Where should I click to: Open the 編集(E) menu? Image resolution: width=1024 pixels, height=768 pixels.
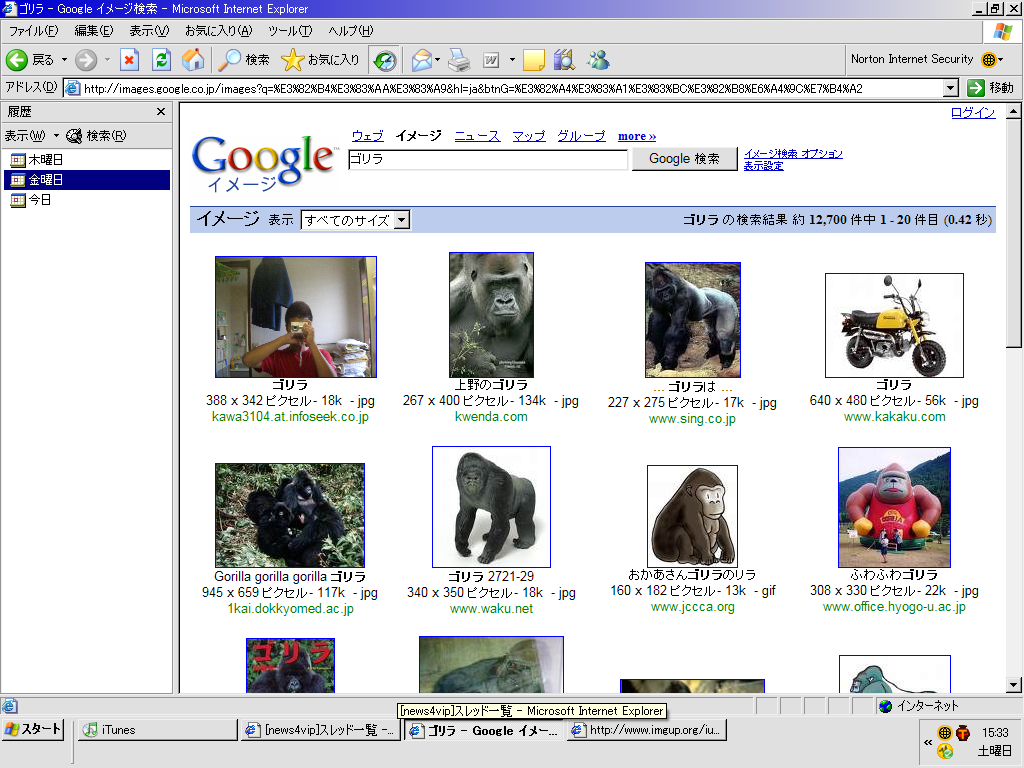tap(93, 31)
